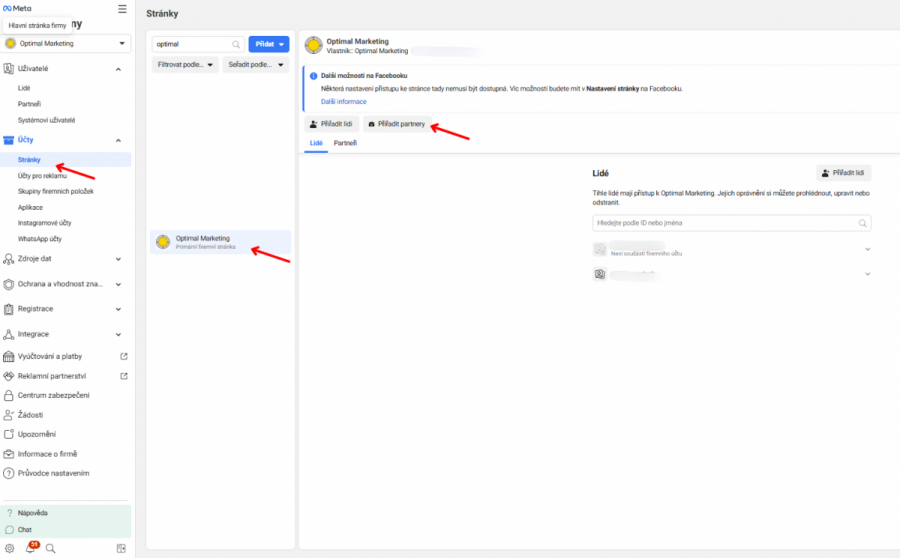Open the Optimal Marketing business account dropdown
Screen dimensions: 900x558
coord(66,44)
